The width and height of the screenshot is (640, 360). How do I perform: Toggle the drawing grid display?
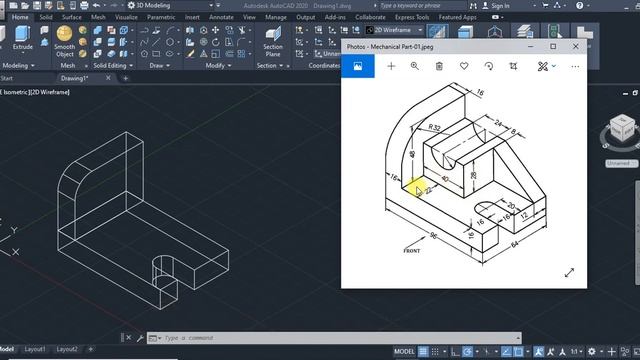[x=423, y=351]
